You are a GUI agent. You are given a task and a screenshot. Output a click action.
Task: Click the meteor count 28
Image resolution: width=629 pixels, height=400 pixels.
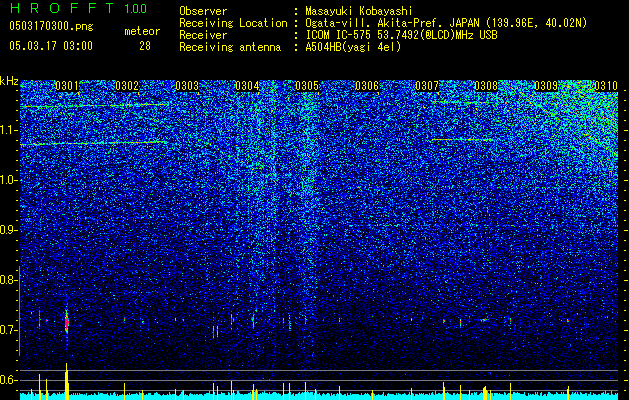[x=145, y=46]
